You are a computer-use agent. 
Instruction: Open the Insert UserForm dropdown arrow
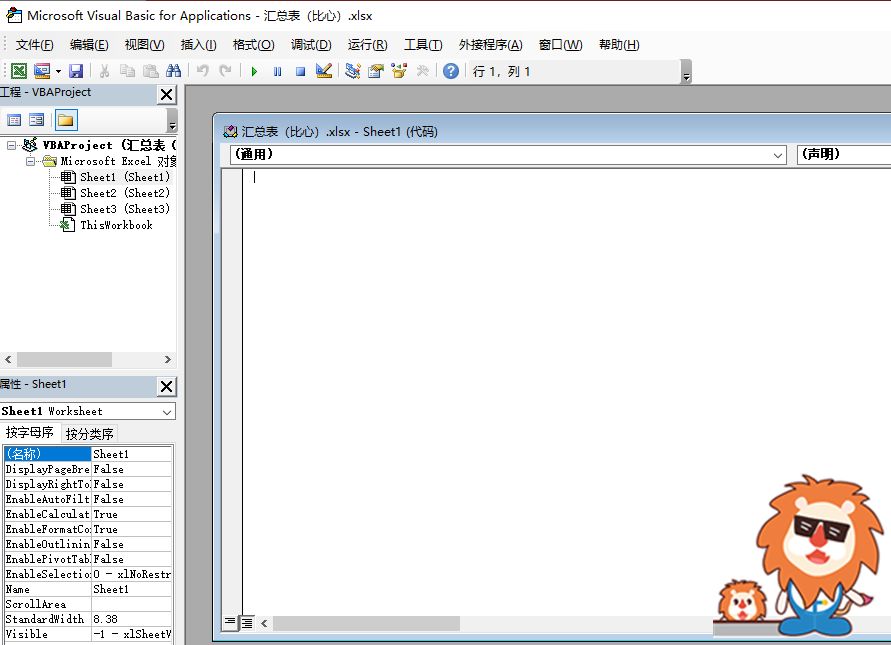59,72
